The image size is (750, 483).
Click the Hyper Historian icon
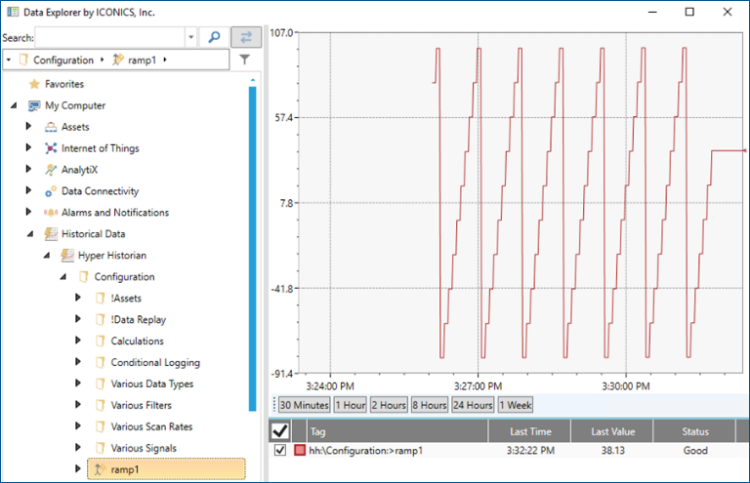point(68,255)
